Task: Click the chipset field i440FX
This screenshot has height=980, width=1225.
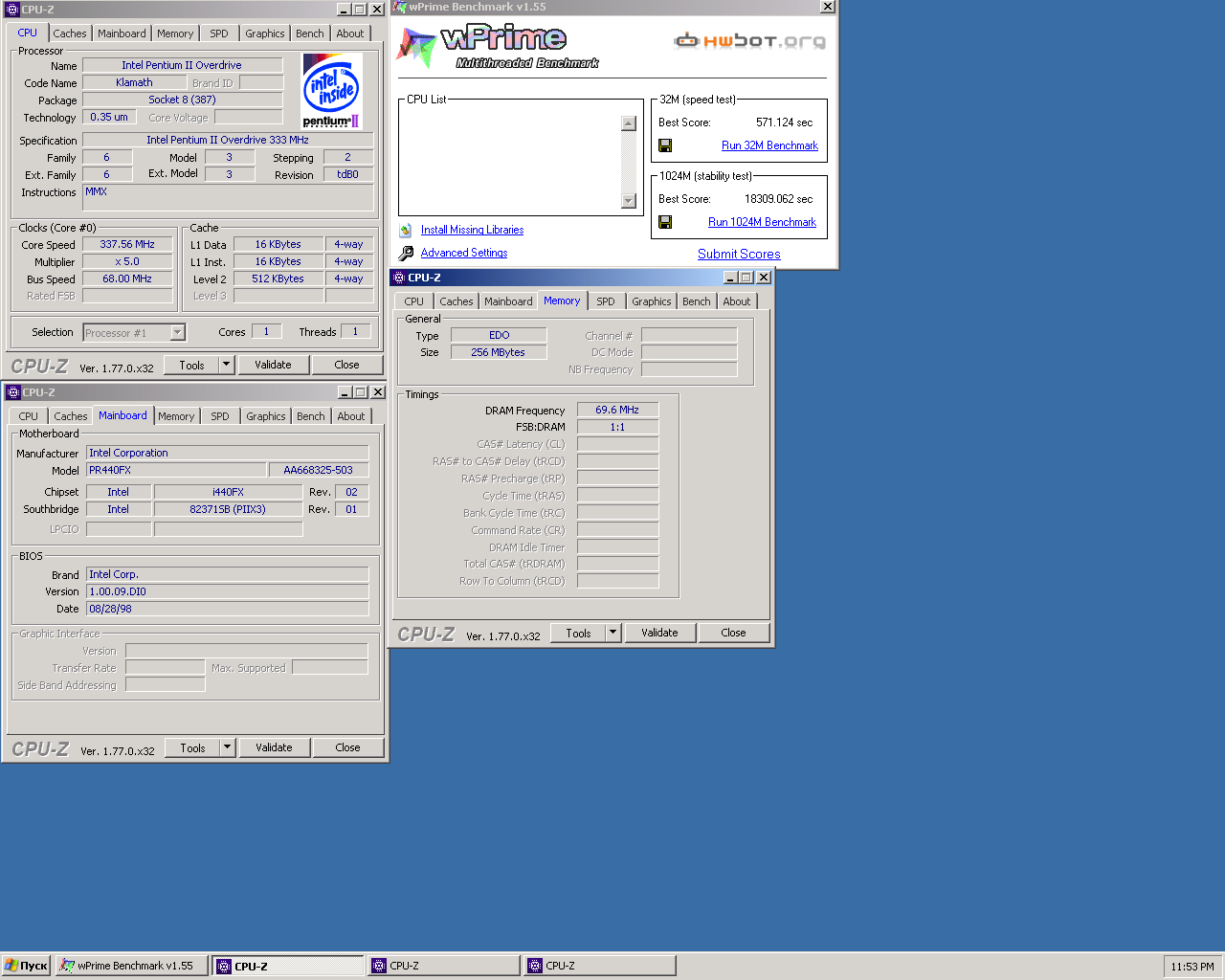Action: [x=228, y=492]
